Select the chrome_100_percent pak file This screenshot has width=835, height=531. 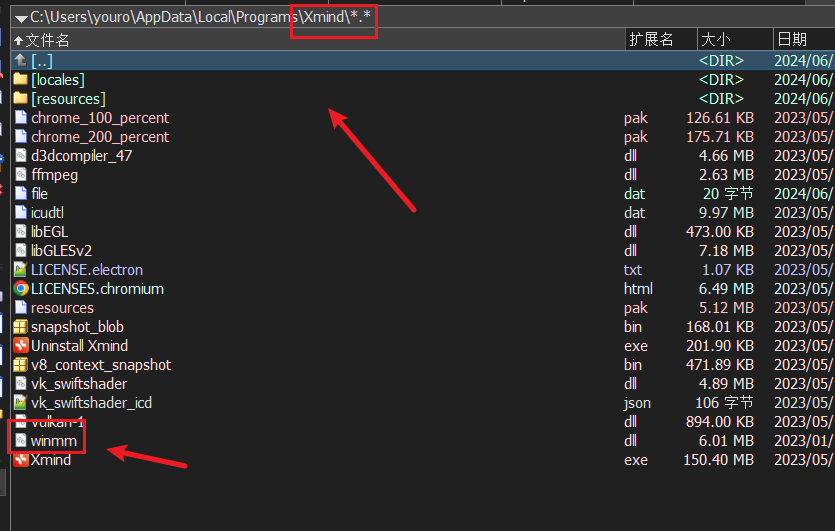point(100,118)
